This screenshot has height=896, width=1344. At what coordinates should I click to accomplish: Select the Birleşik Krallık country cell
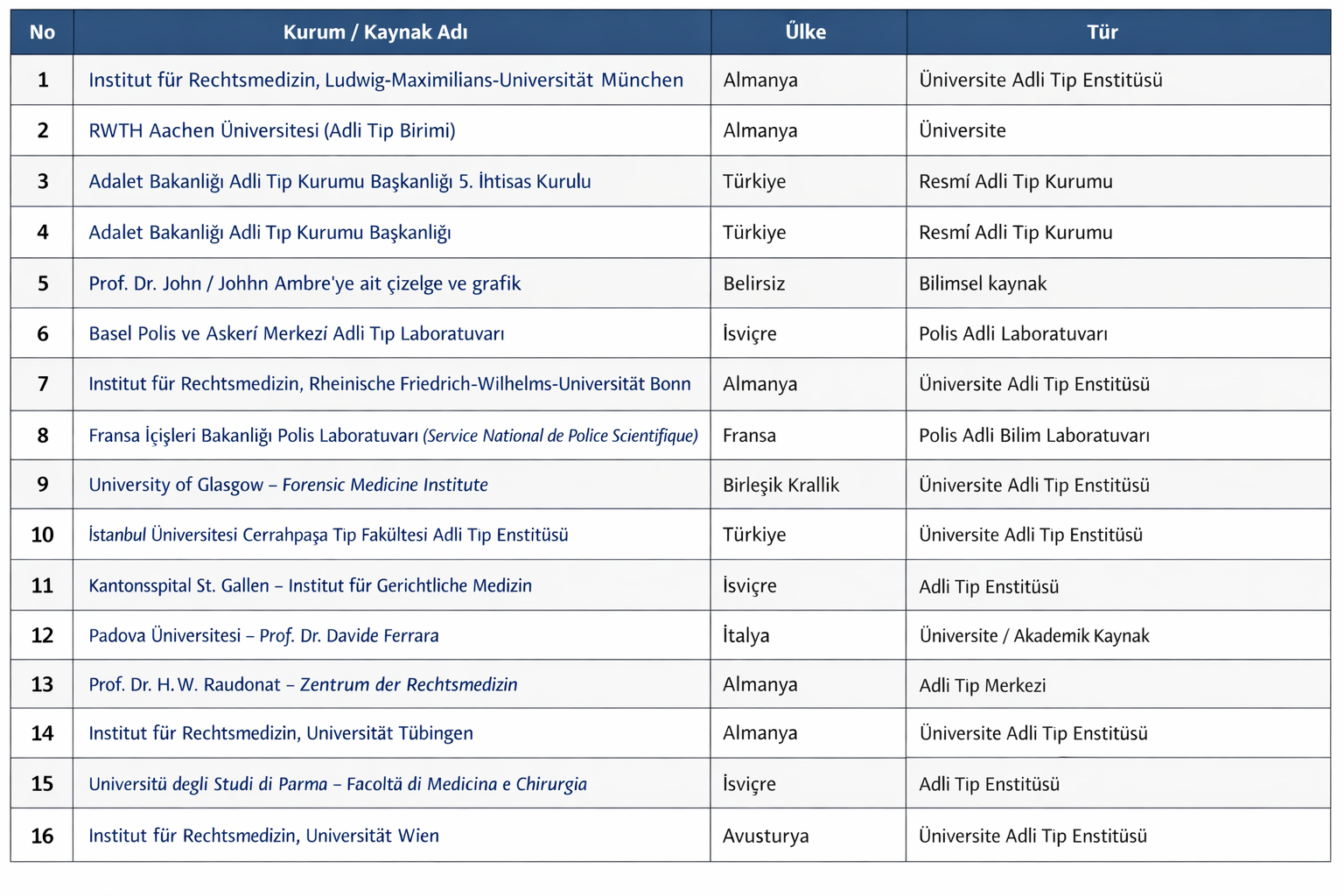point(780,485)
